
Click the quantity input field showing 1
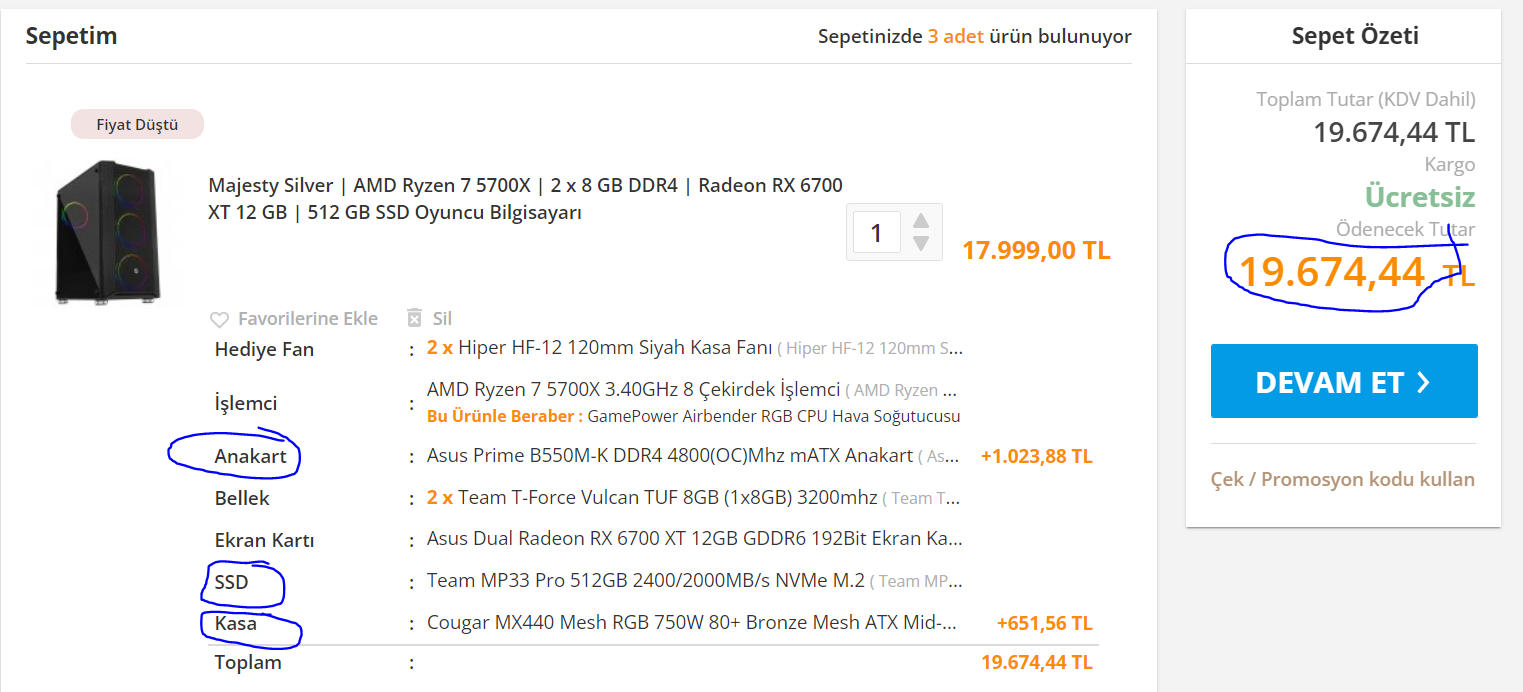(877, 232)
